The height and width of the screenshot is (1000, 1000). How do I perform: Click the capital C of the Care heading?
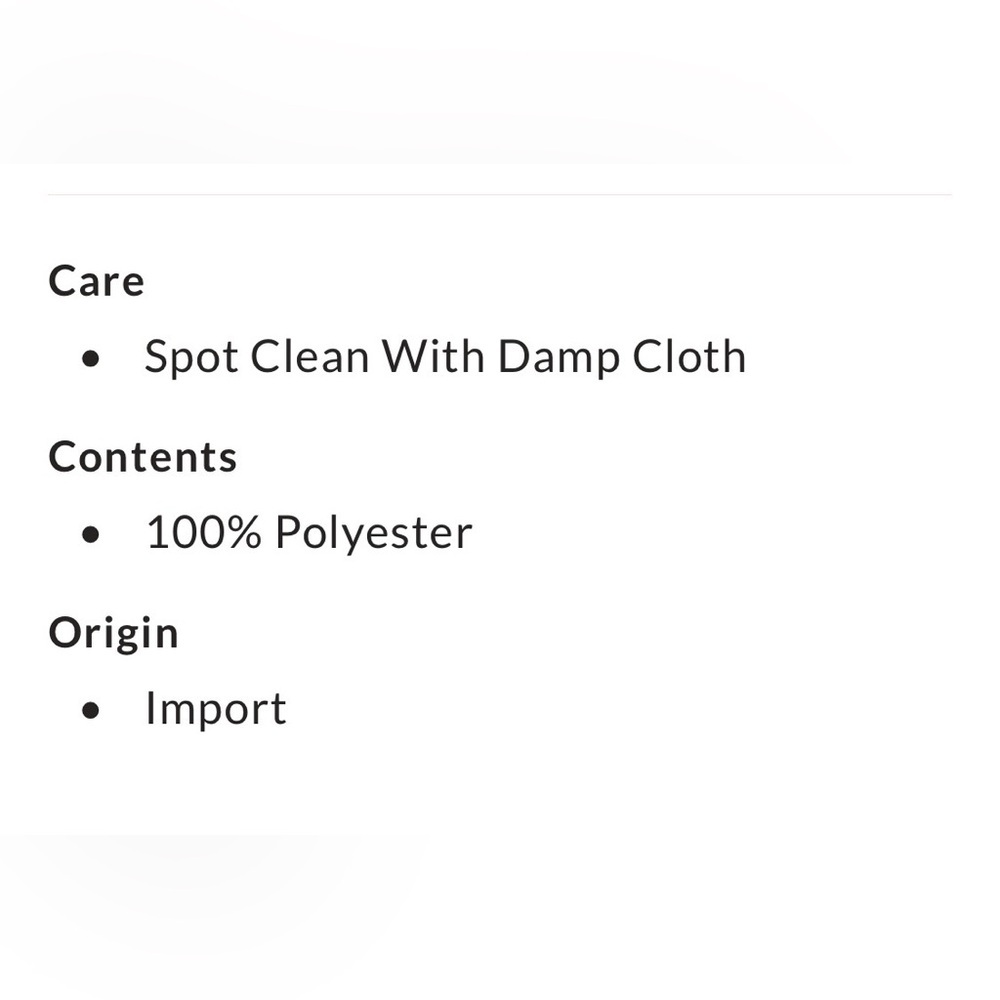[64, 281]
